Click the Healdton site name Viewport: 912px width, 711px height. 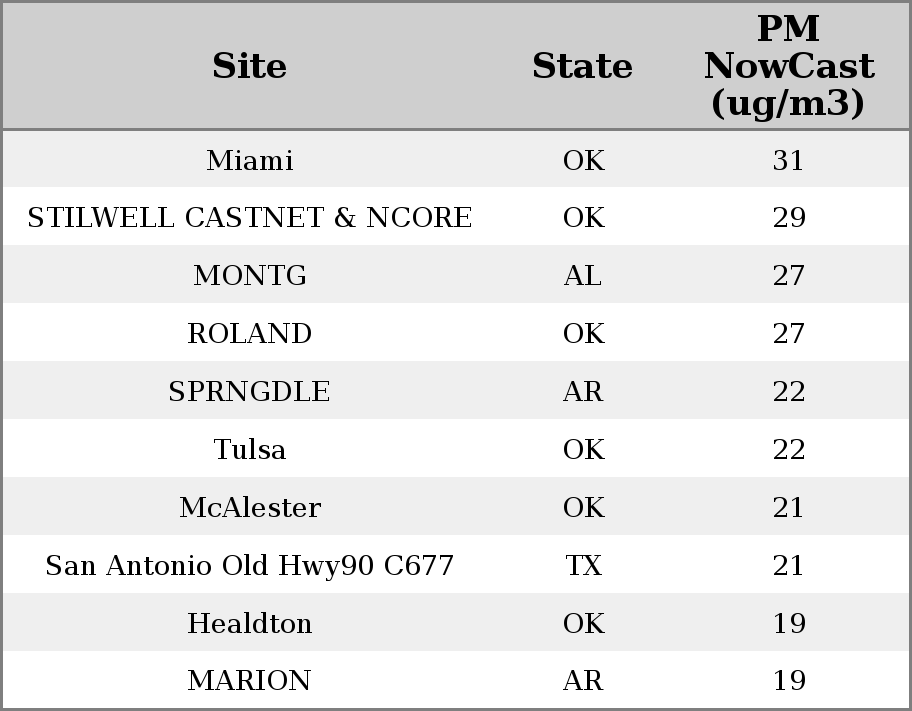[249, 624]
